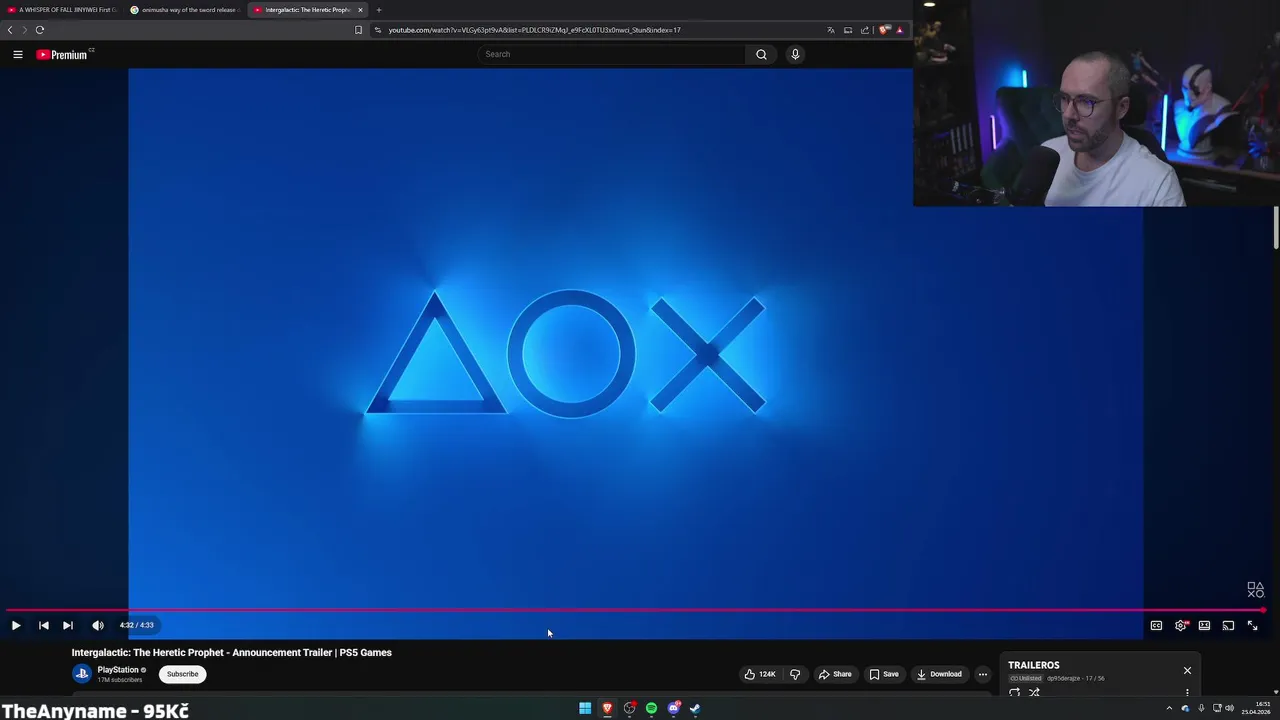
Task: Open Spotify from the taskbar
Action: coord(651,709)
